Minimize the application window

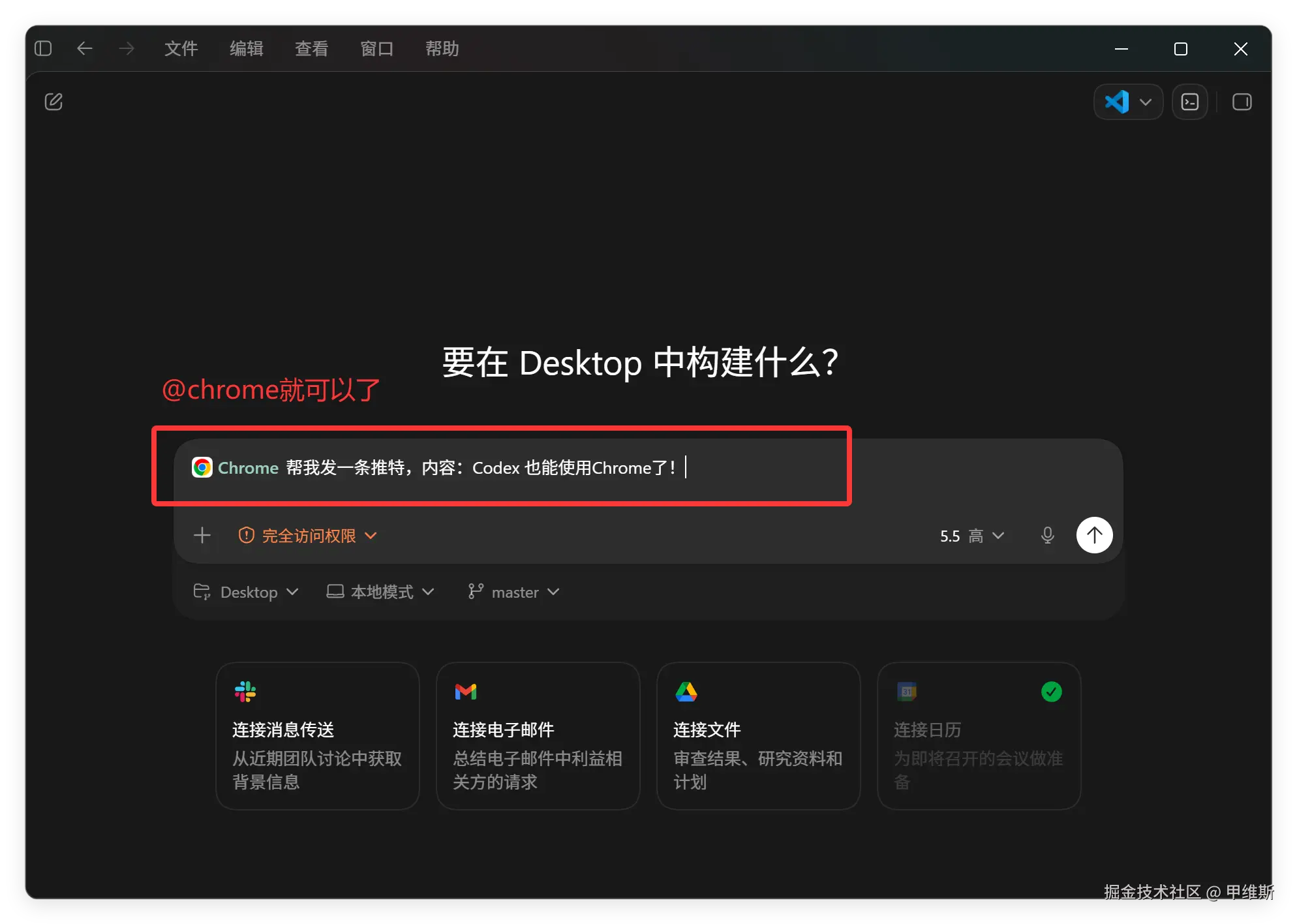(x=1122, y=49)
